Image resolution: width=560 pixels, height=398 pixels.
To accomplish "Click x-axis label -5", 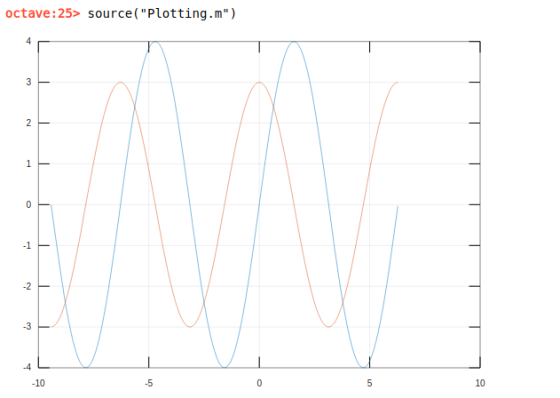I will tap(149, 383).
